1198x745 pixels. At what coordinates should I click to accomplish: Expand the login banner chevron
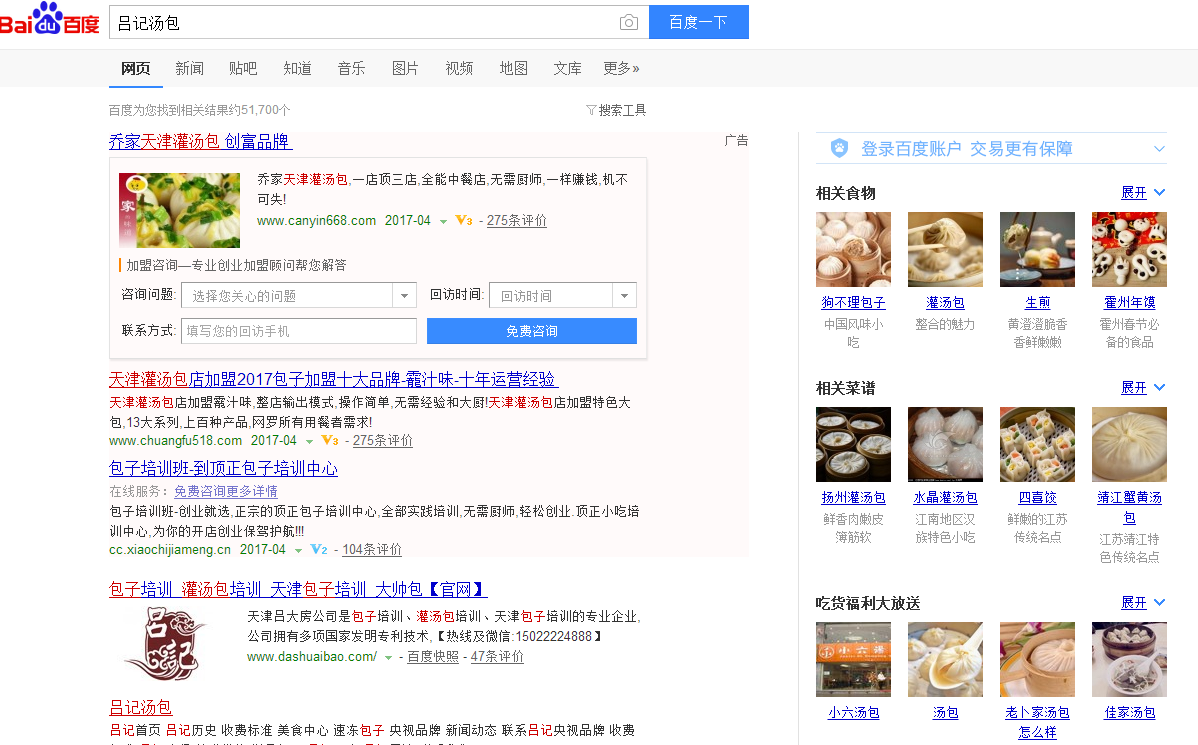1159,148
